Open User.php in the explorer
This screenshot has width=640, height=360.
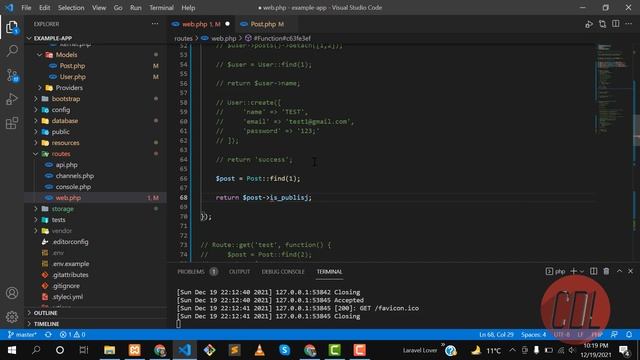[73, 77]
